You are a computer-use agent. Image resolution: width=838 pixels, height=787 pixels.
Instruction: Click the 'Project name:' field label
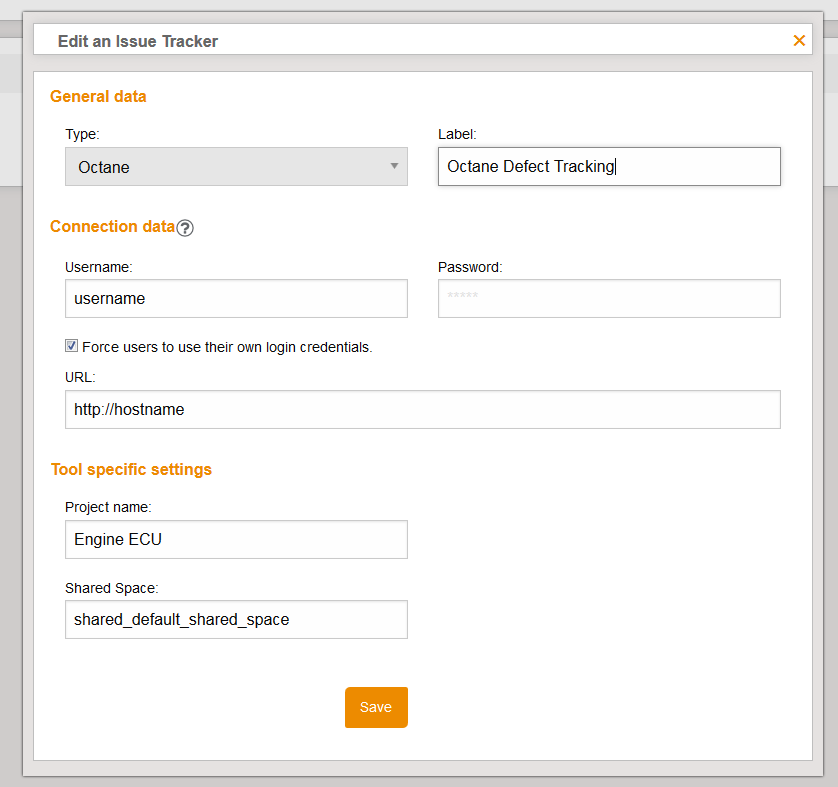pyautogui.click(x=108, y=508)
